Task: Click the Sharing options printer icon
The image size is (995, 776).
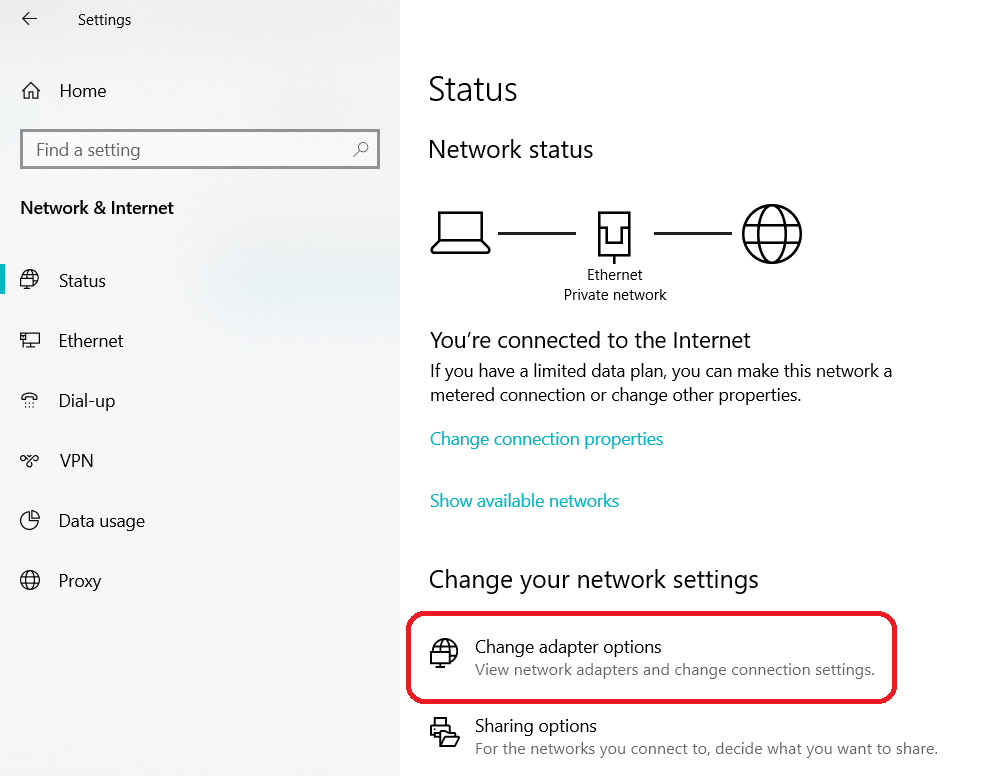Action: [443, 733]
